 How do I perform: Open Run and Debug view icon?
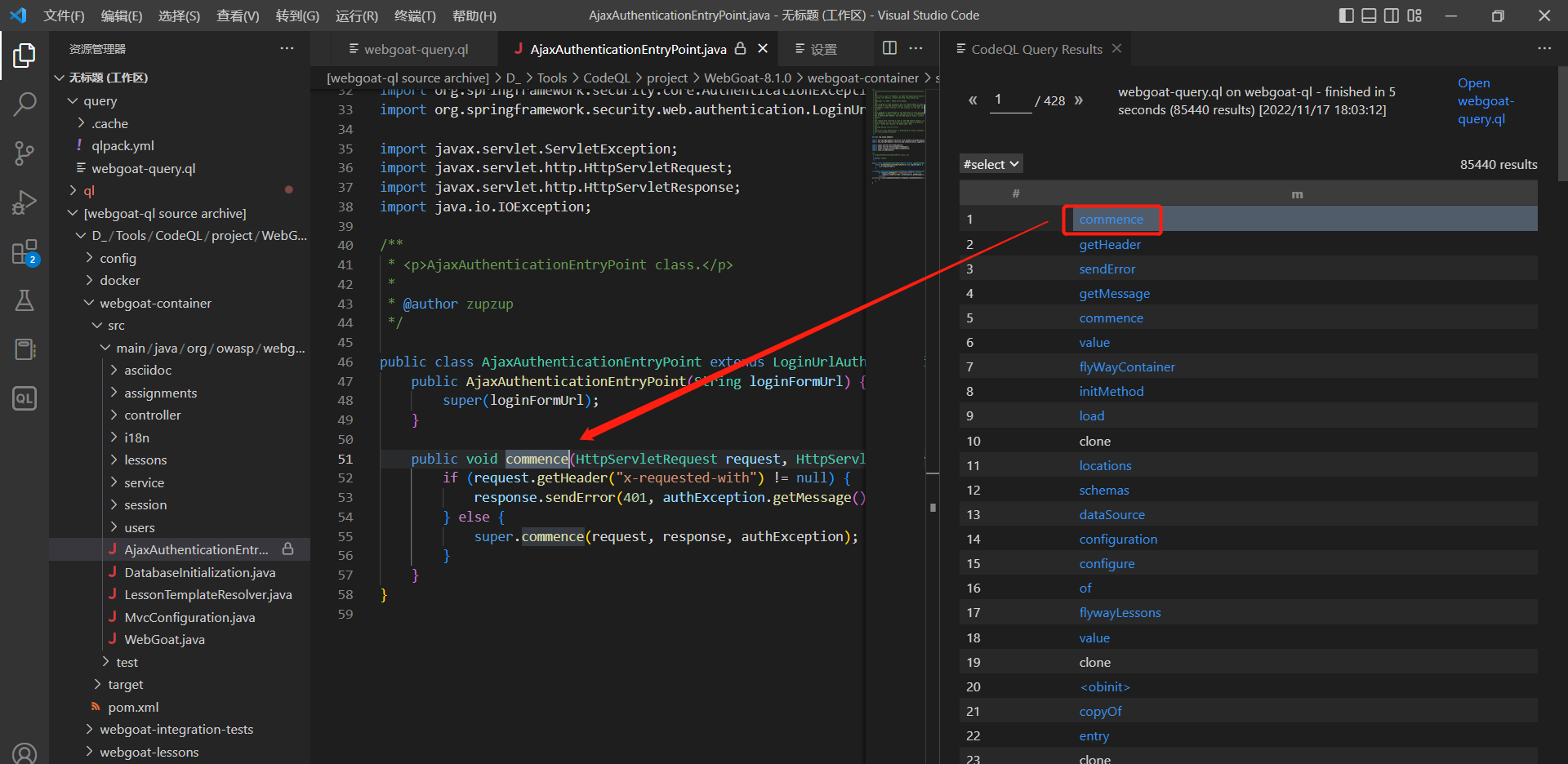pyautogui.click(x=24, y=202)
